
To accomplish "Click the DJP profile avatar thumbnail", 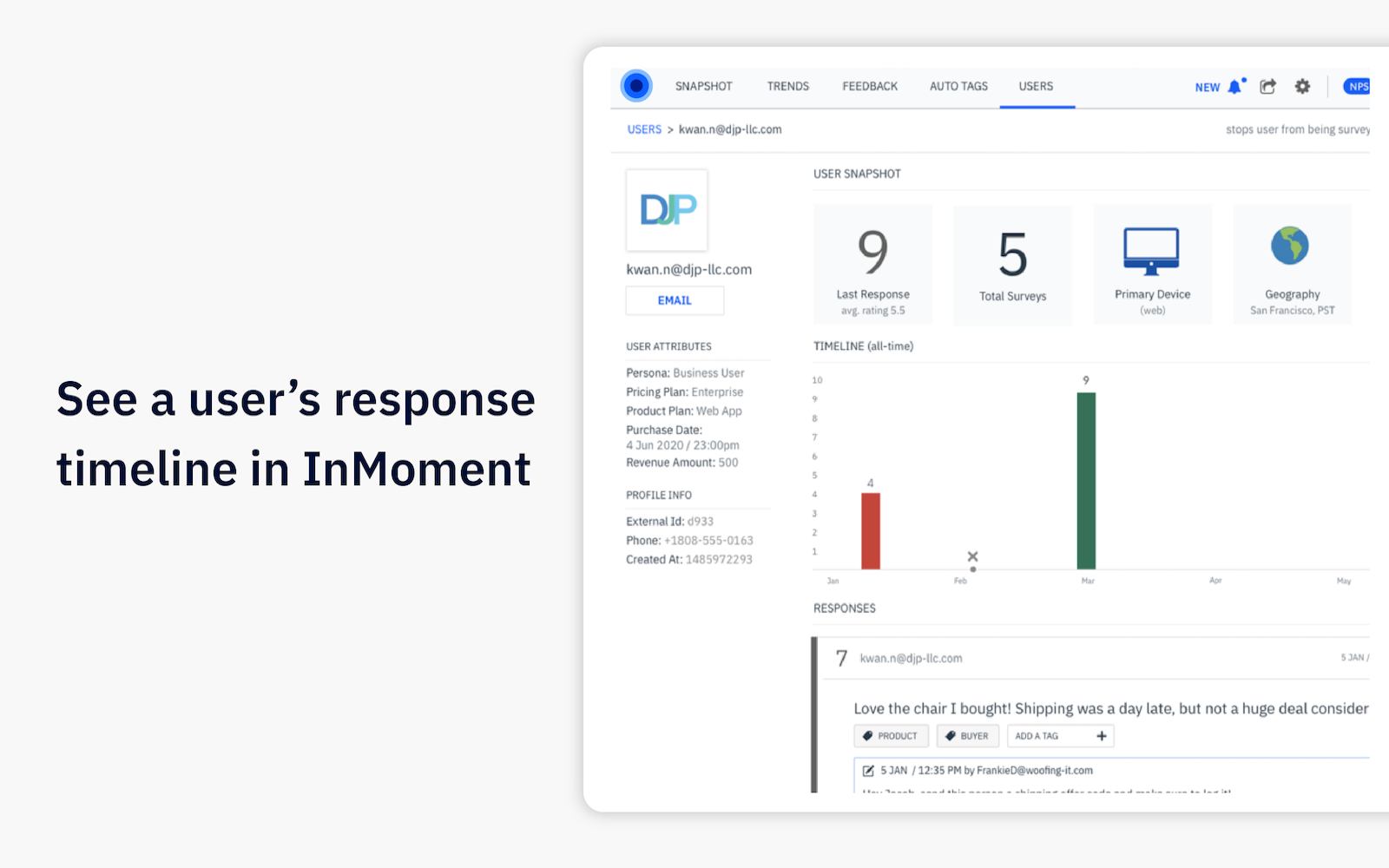I will point(667,211).
